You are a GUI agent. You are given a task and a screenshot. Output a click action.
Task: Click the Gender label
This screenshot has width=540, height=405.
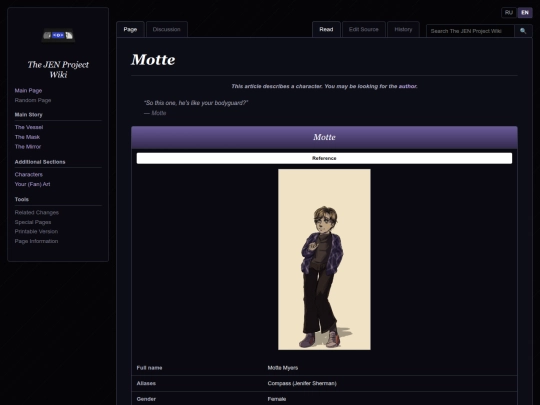146,399
